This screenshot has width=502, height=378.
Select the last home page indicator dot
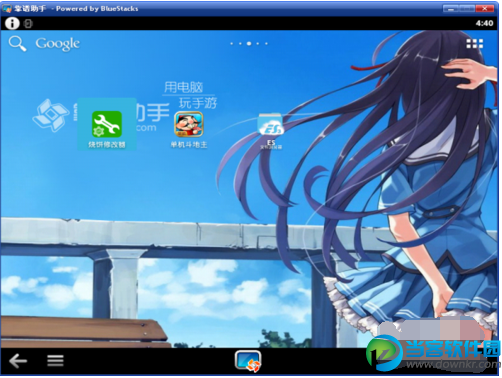click(266, 44)
